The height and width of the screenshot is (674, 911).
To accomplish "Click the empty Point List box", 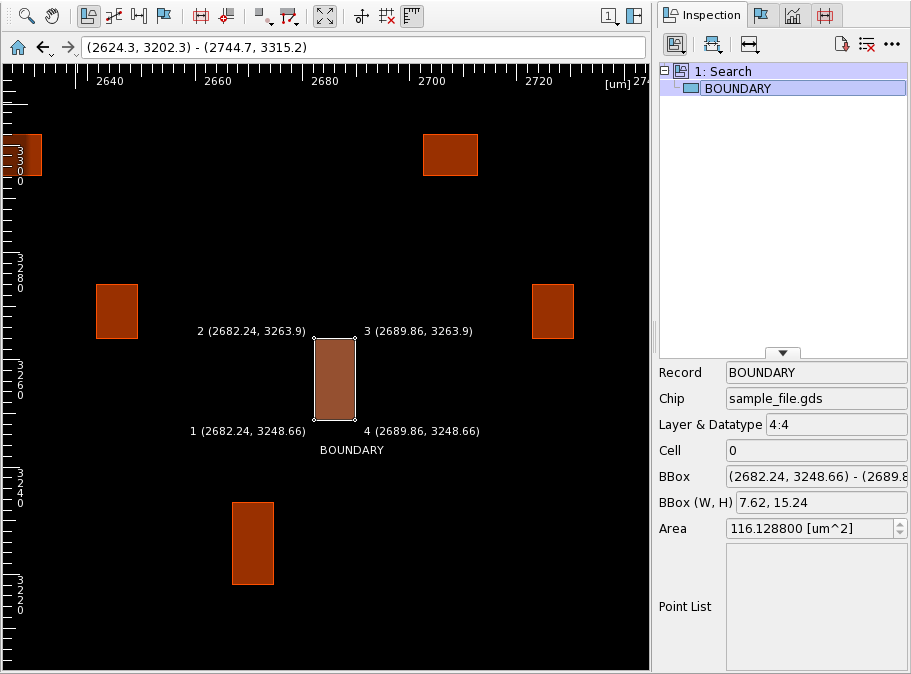I will coord(816,607).
